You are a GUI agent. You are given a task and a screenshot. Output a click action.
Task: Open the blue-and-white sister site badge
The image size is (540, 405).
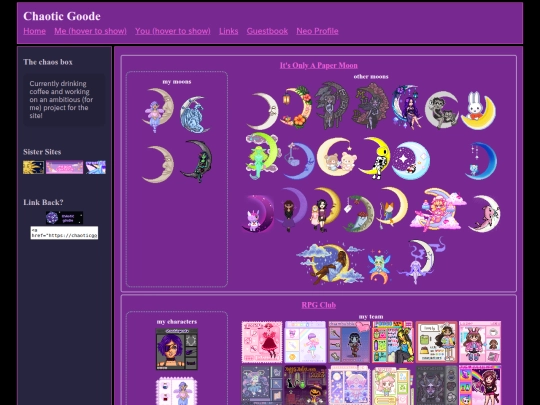[95, 167]
